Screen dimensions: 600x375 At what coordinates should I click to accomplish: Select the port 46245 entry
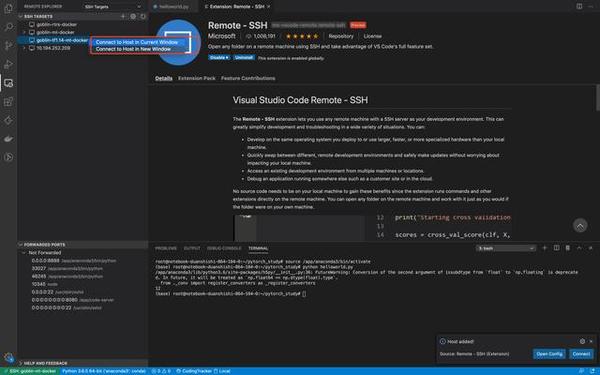click(67, 276)
